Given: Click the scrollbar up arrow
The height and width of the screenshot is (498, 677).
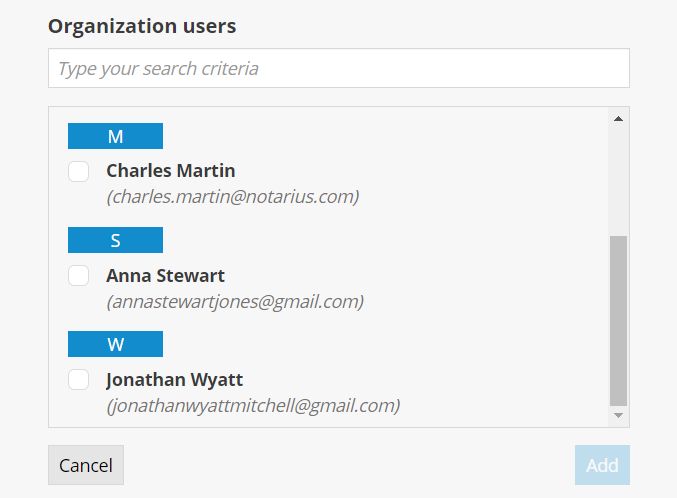Looking at the screenshot, I should coord(618,119).
